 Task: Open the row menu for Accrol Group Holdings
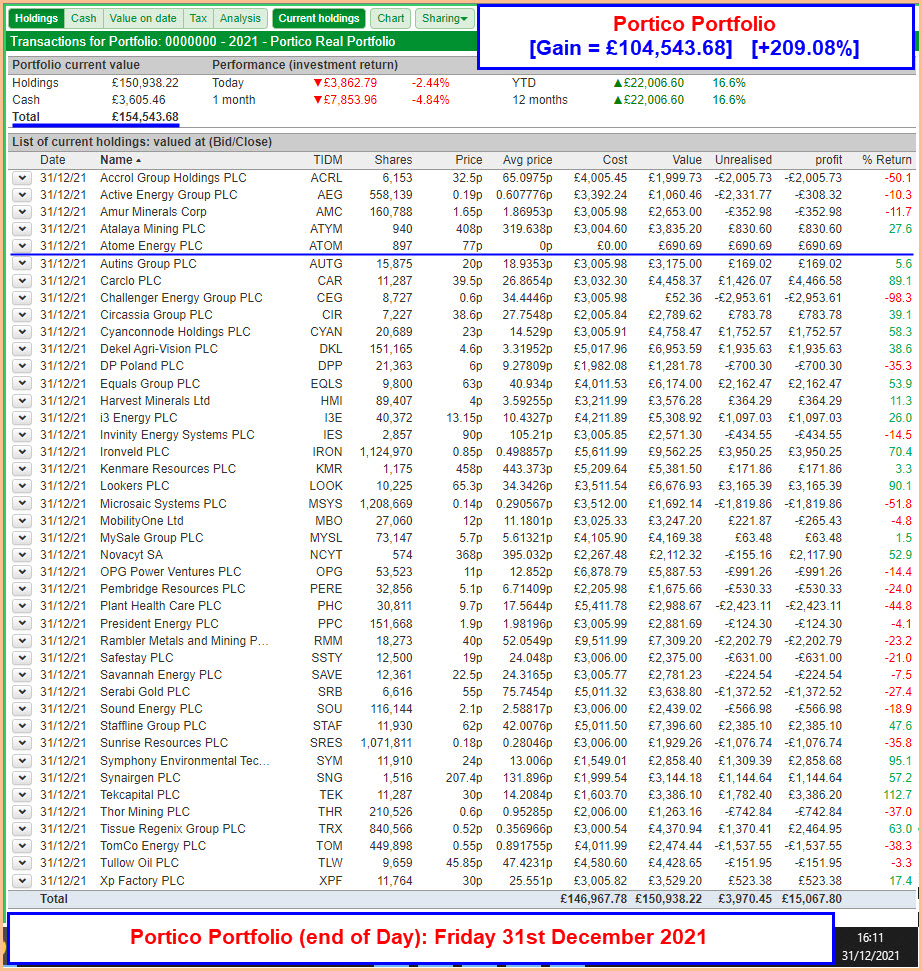(21, 178)
